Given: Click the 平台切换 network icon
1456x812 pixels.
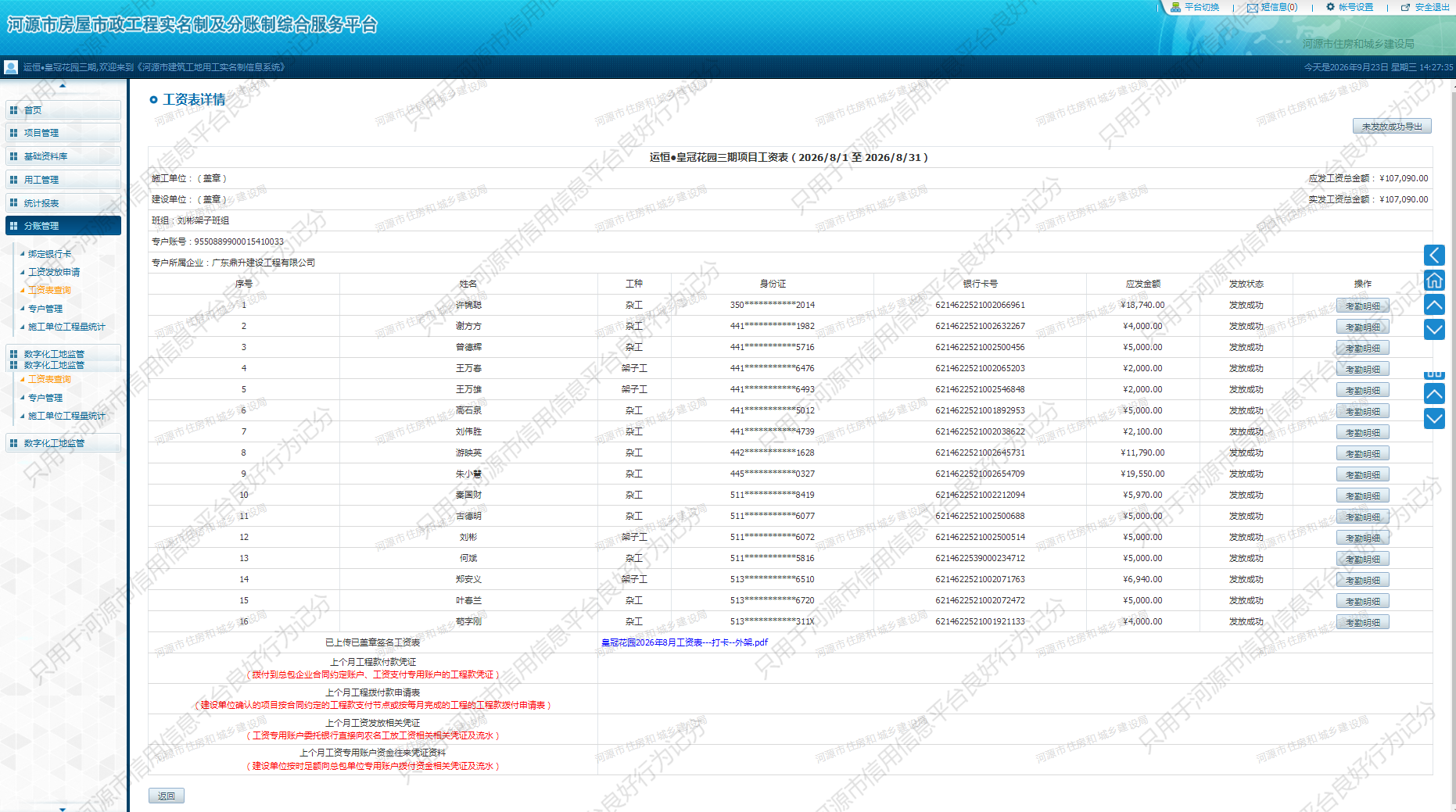Looking at the screenshot, I should point(1175,7).
